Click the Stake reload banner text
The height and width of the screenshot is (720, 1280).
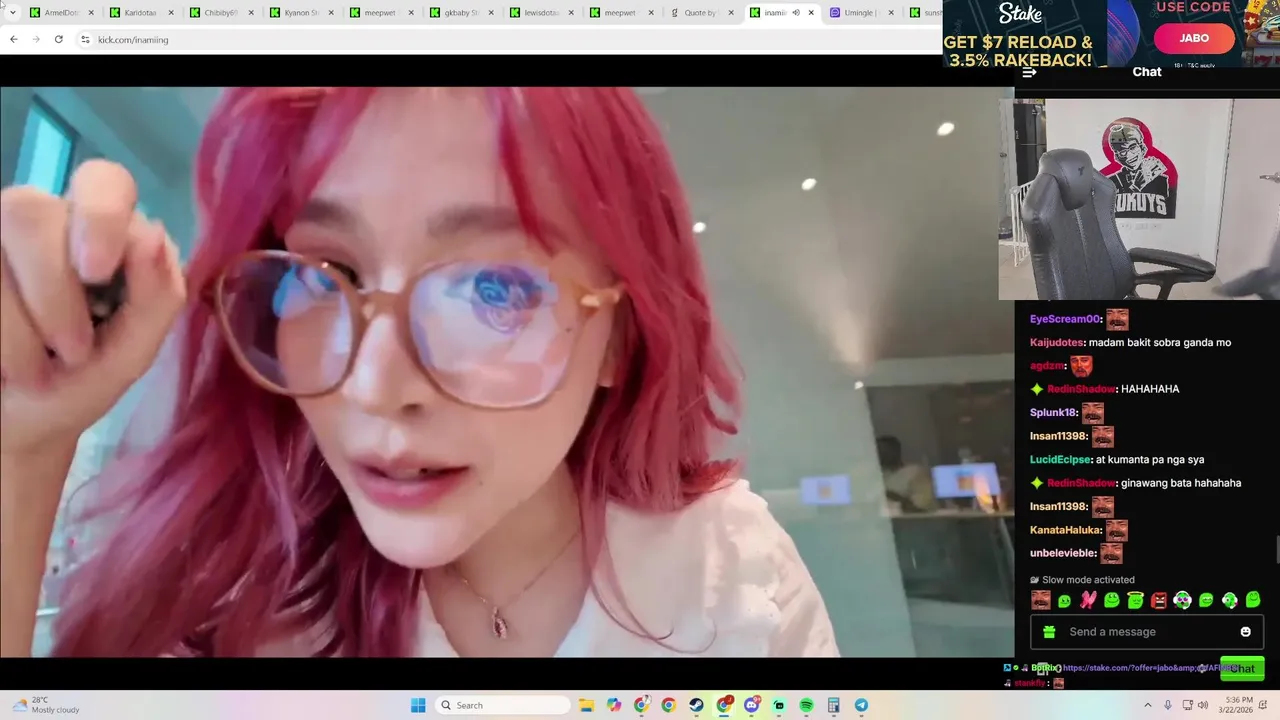[x=1018, y=51]
